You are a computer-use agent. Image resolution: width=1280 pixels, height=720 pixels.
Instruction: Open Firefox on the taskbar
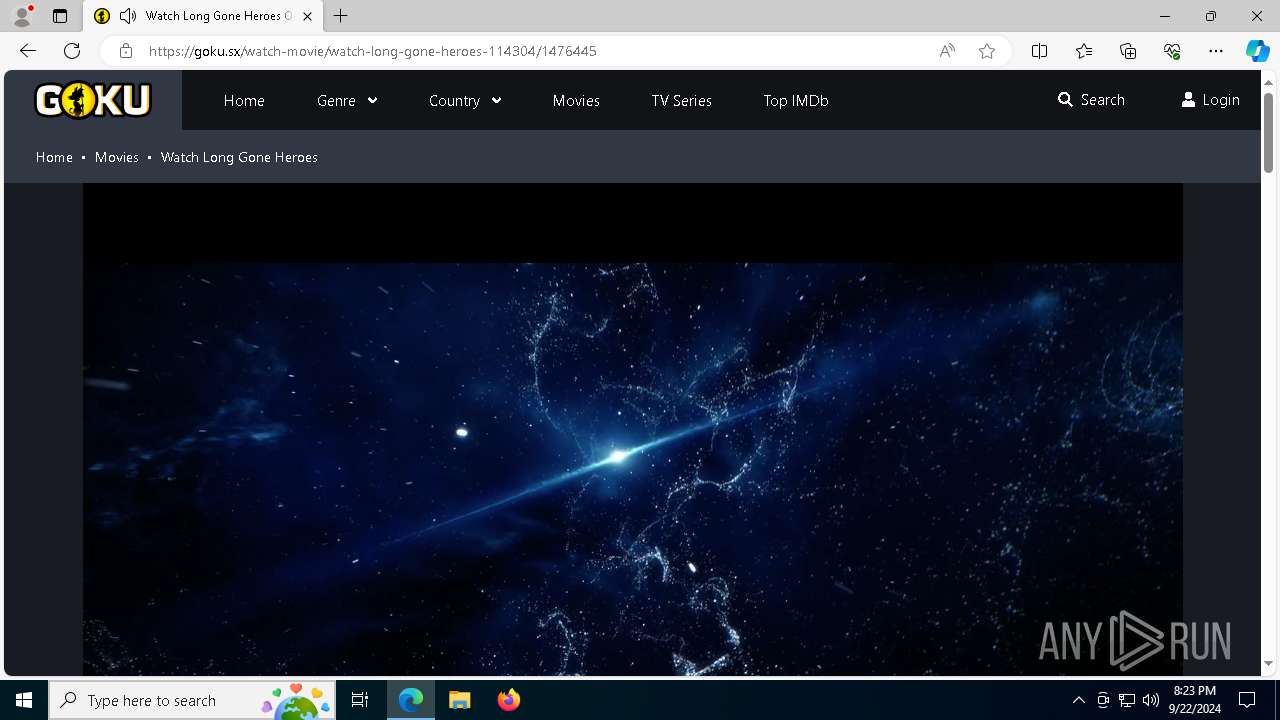509,700
